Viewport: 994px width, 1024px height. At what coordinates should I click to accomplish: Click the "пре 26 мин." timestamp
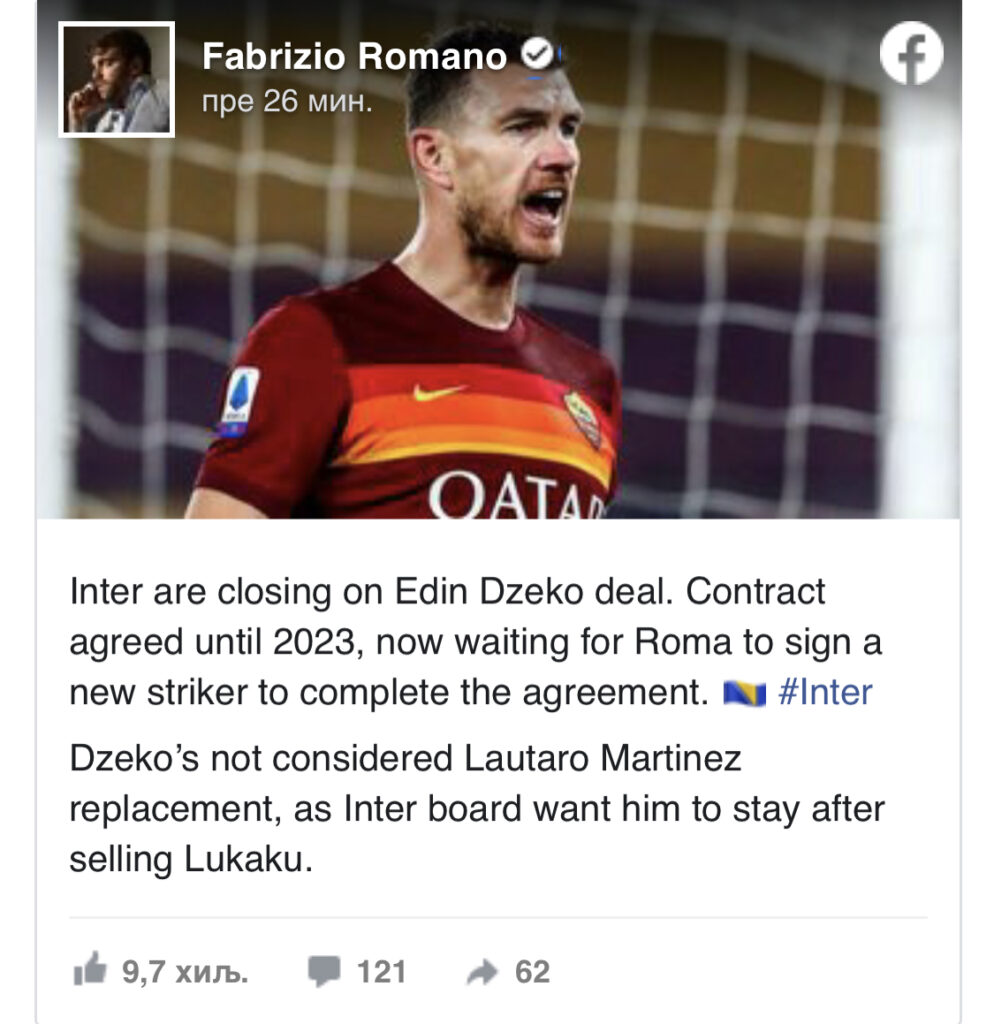point(287,101)
